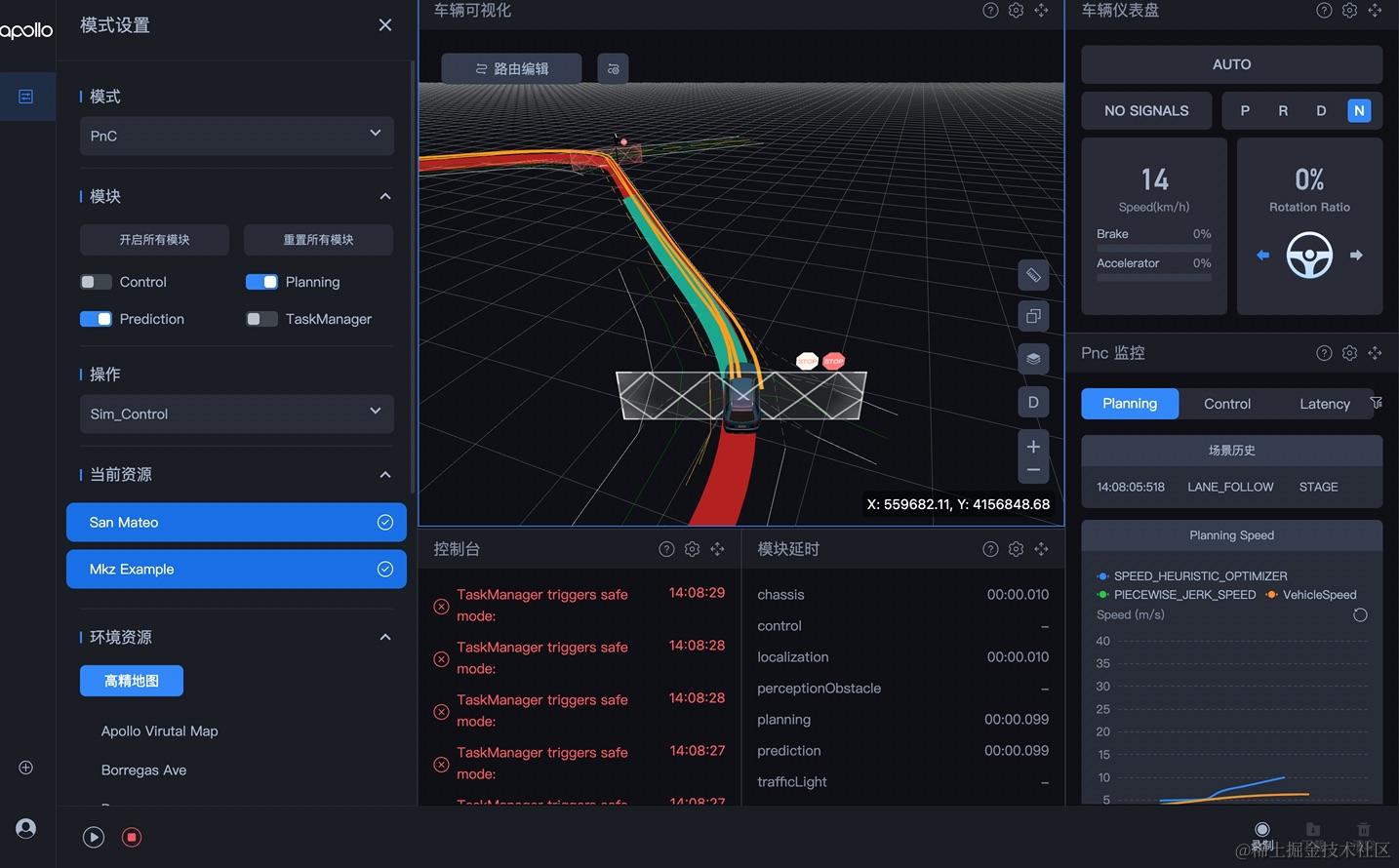
Task: Open the filter icon beside Latency tab
Action: click(1376, 403)
